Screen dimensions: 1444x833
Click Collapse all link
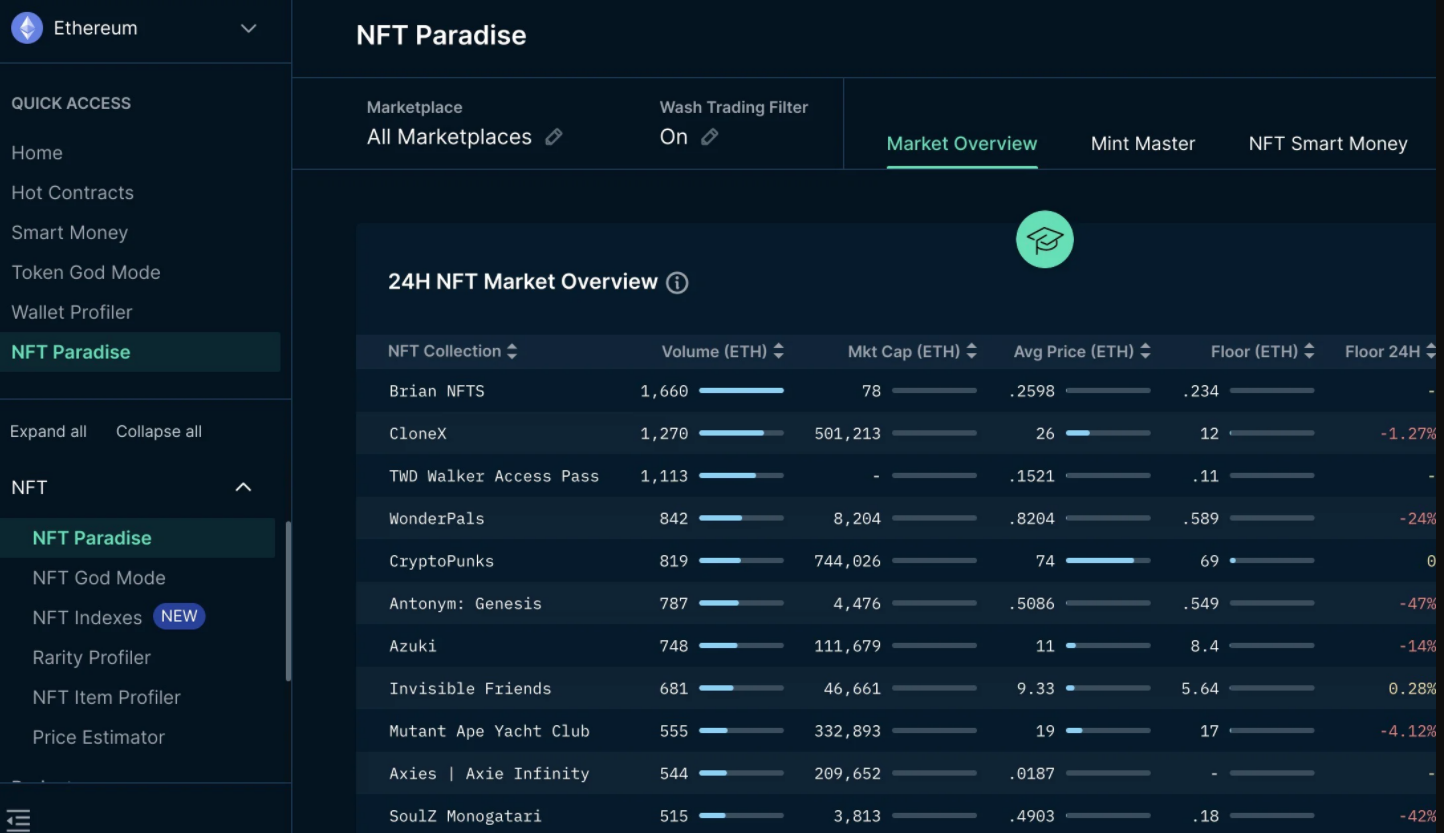coord(159,432)
